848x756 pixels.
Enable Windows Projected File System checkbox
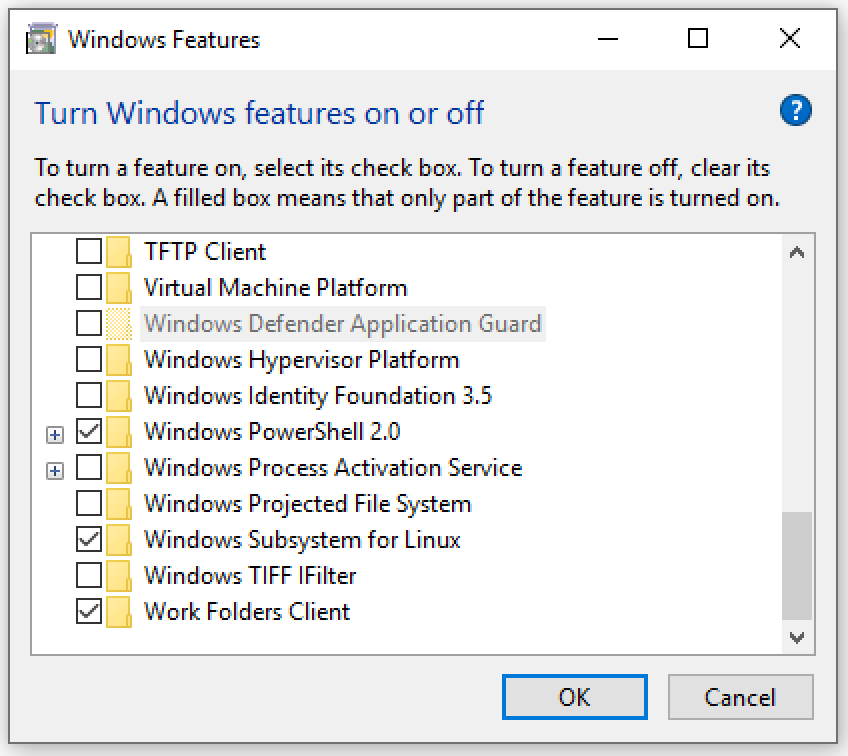[89, 503]
